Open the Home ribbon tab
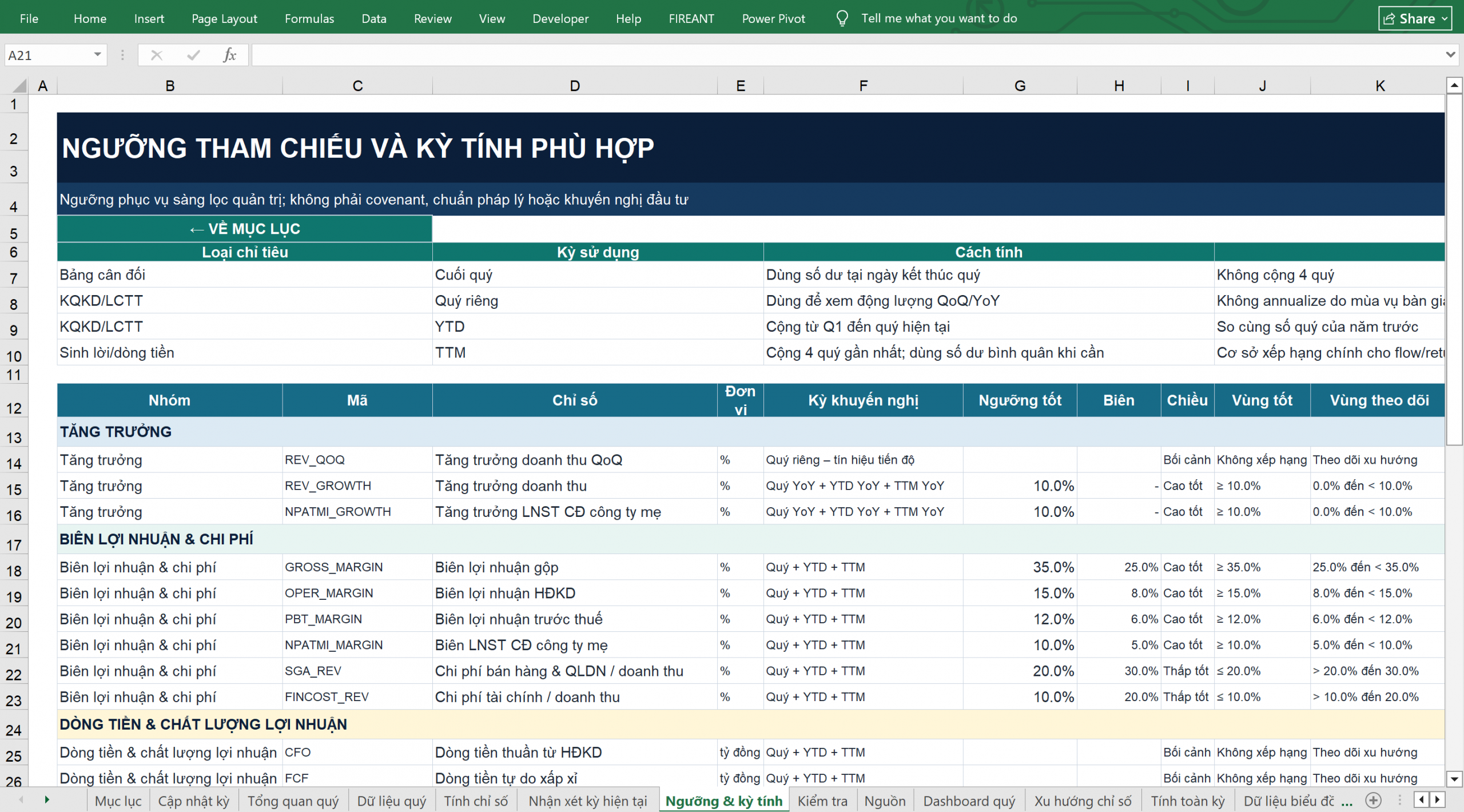 coord(90,18)
